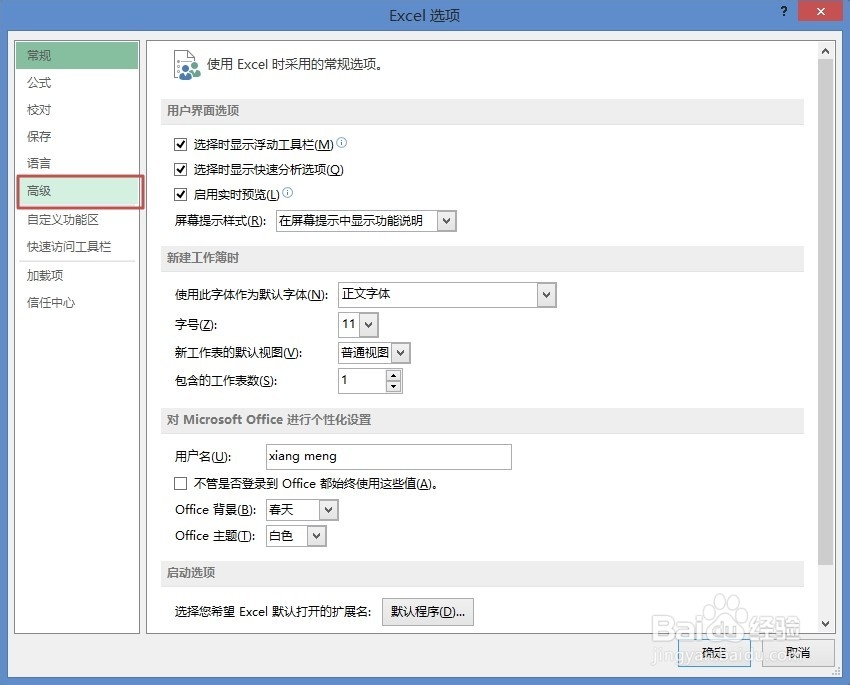Decrease 包含的工作表数 with down arrow
The width and height of the screenshot is (850, 685).
coord(394,386)
